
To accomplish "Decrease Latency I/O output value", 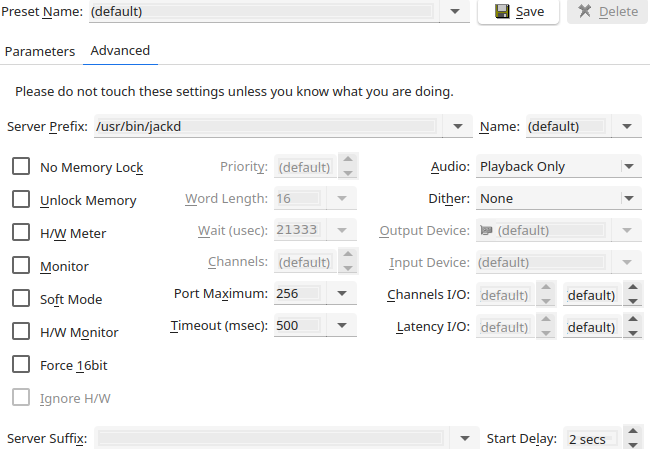I will coord(633,333).
